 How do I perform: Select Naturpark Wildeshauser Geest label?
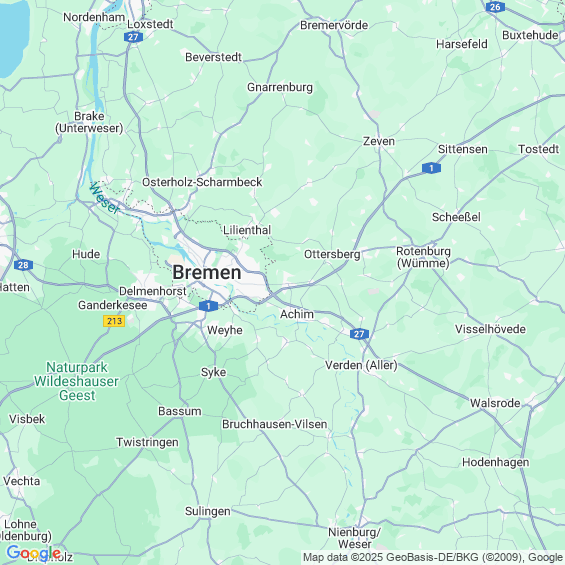coord(76,382)
